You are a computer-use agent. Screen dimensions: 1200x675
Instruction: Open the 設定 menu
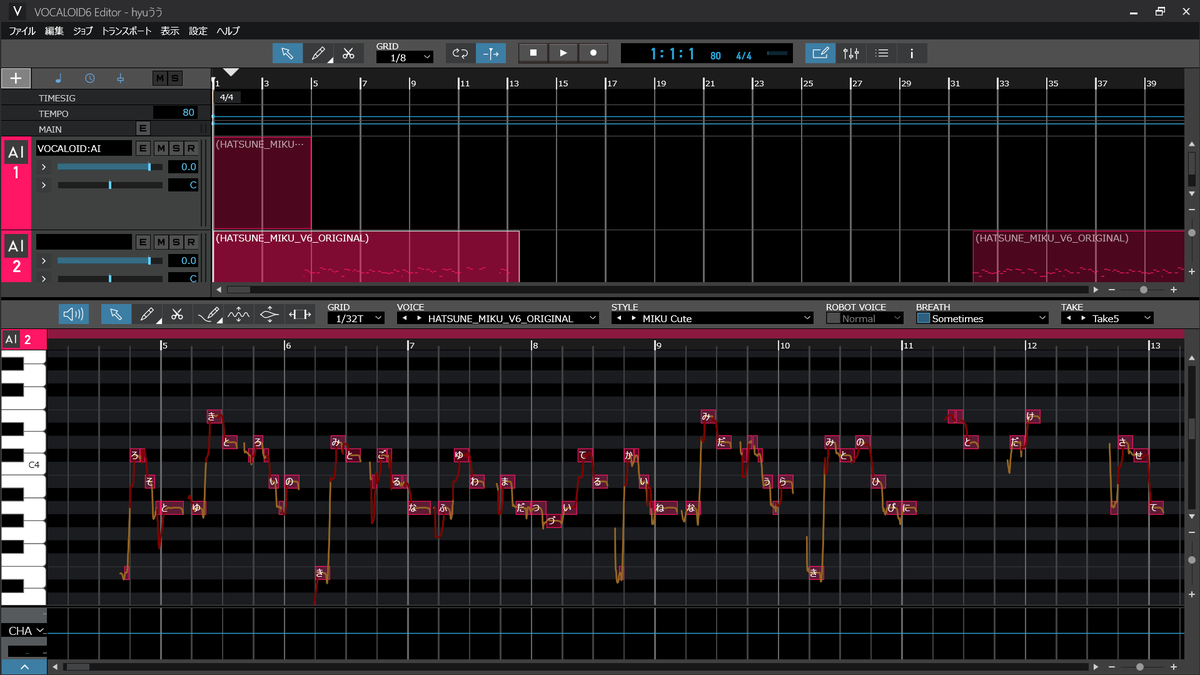click(x=198, y=31)
